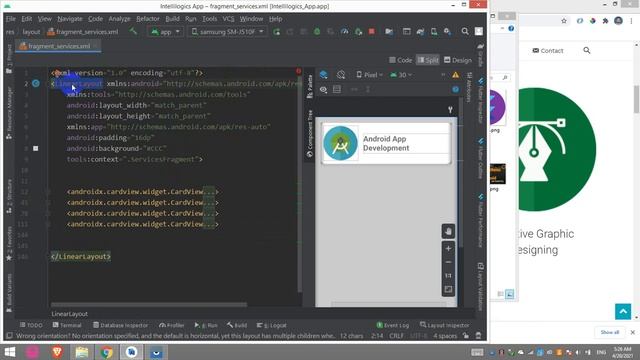This screenshot has width=640, height=360.
Task: Click the green Debug app bug icon
Action: [317, 31]
